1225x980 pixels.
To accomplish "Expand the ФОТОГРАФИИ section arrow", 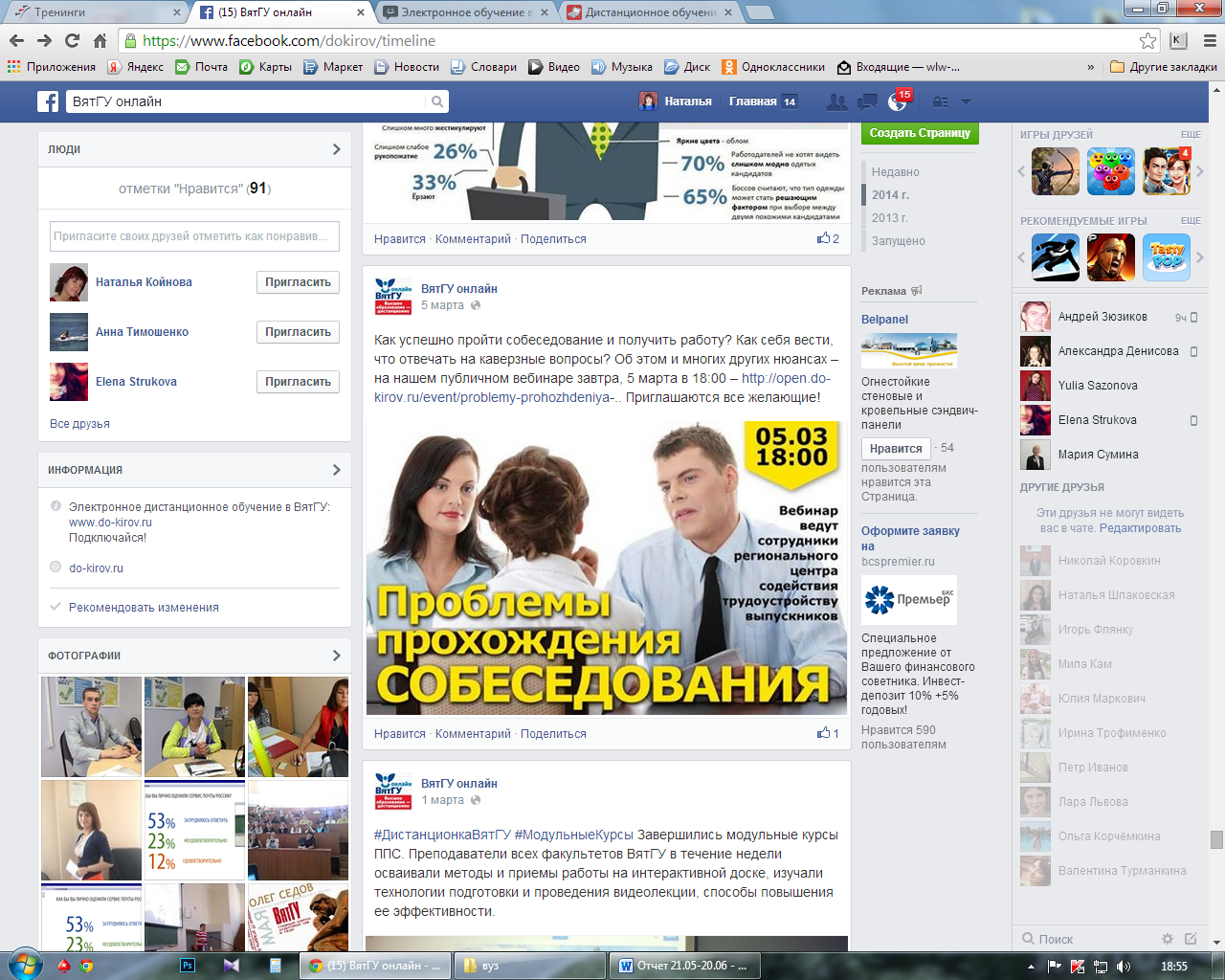I will (x=336, y=656).
